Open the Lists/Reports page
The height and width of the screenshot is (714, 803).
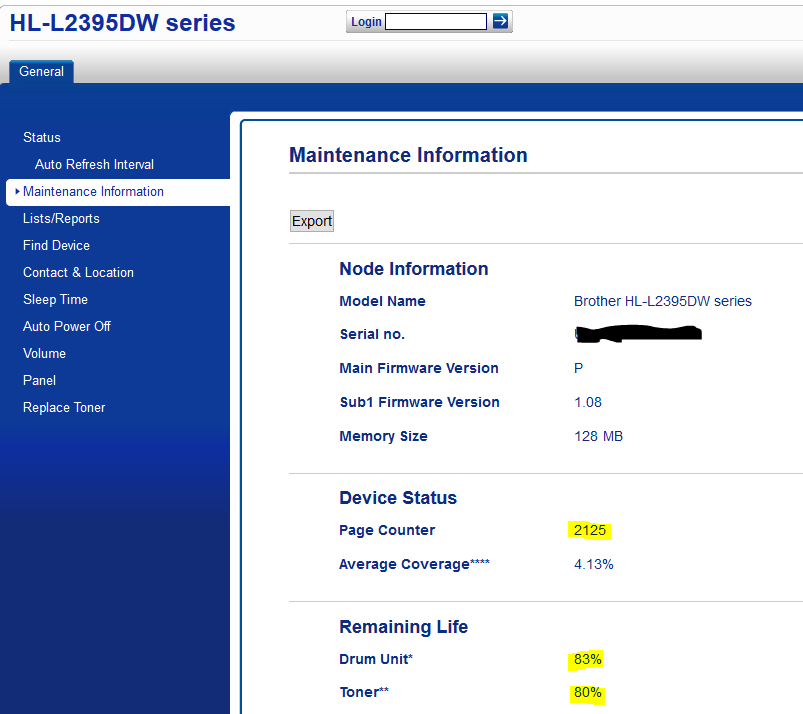[x=61, y=219]
